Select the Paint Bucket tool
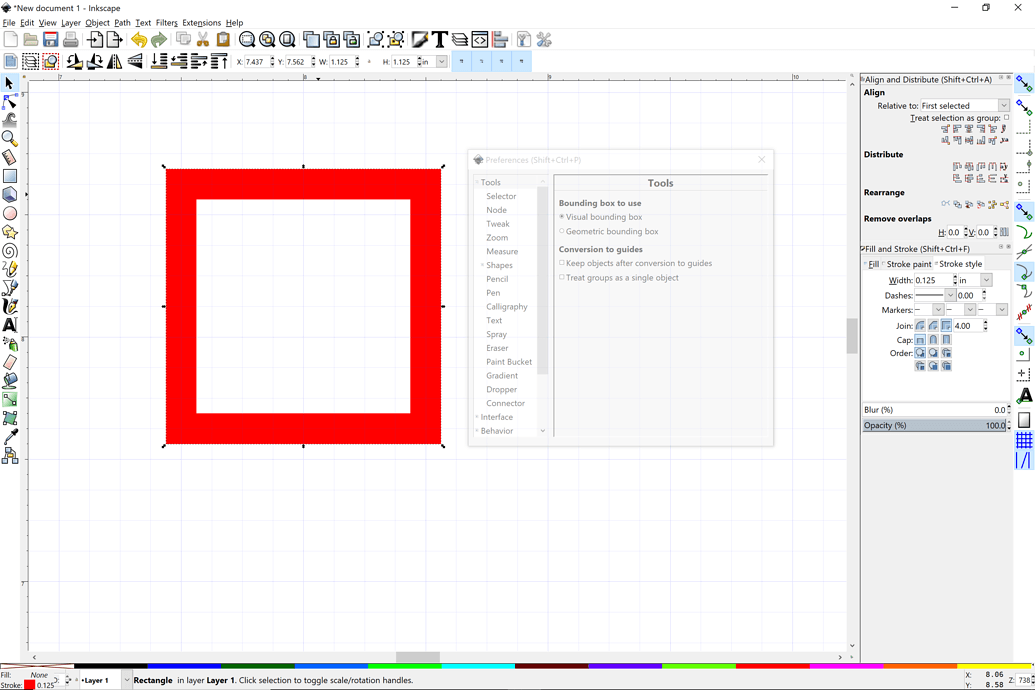 pos(9,380)
